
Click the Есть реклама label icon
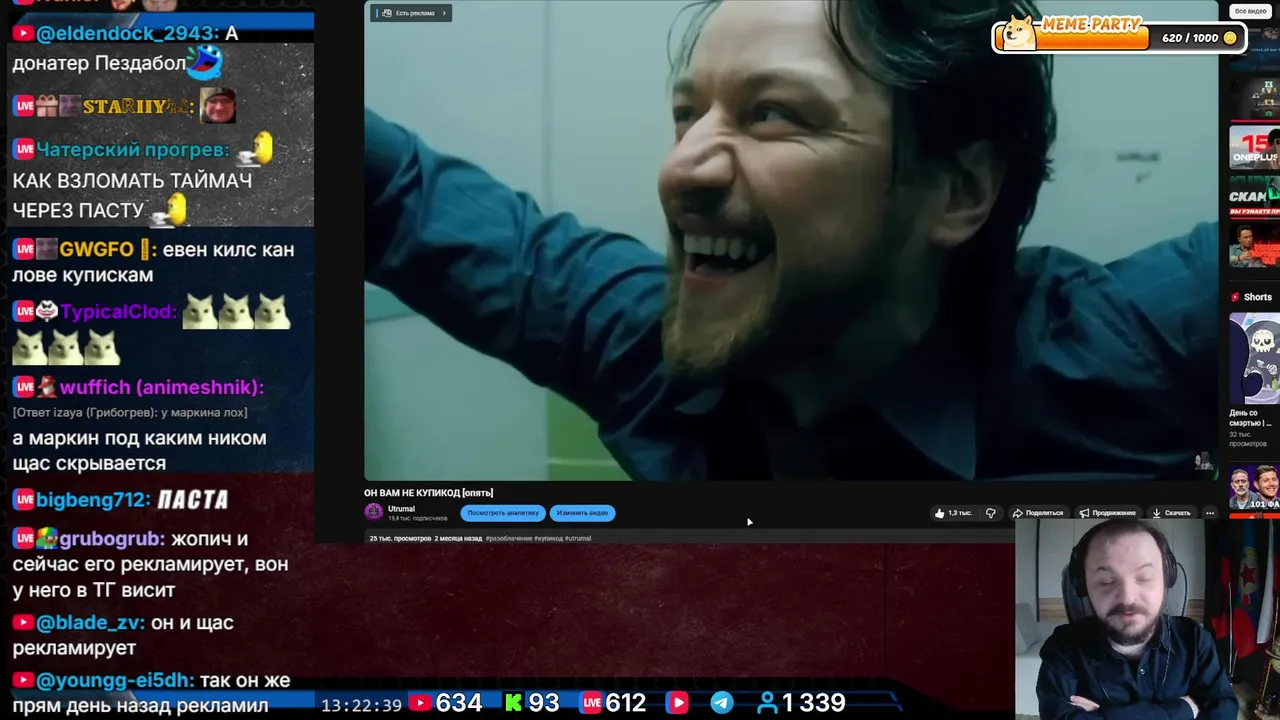[x=387, y=13]
